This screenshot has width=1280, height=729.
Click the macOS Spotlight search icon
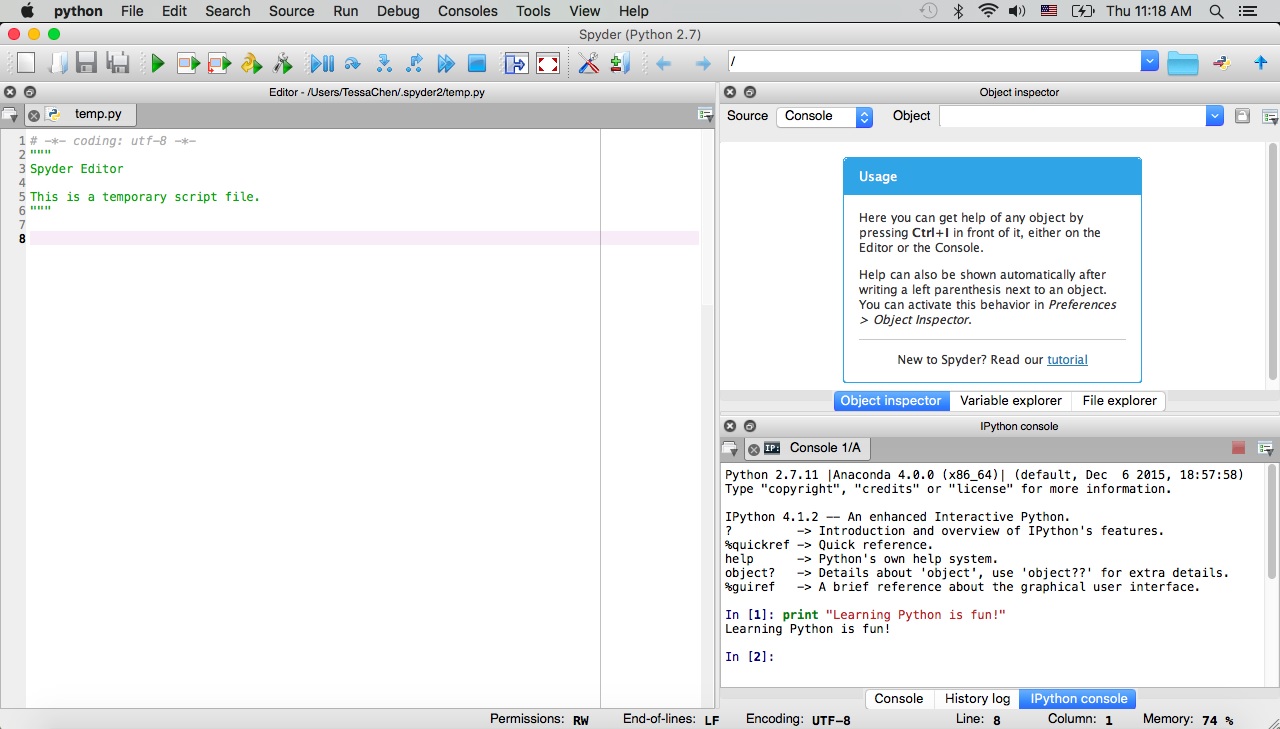tap(1216, 11)
